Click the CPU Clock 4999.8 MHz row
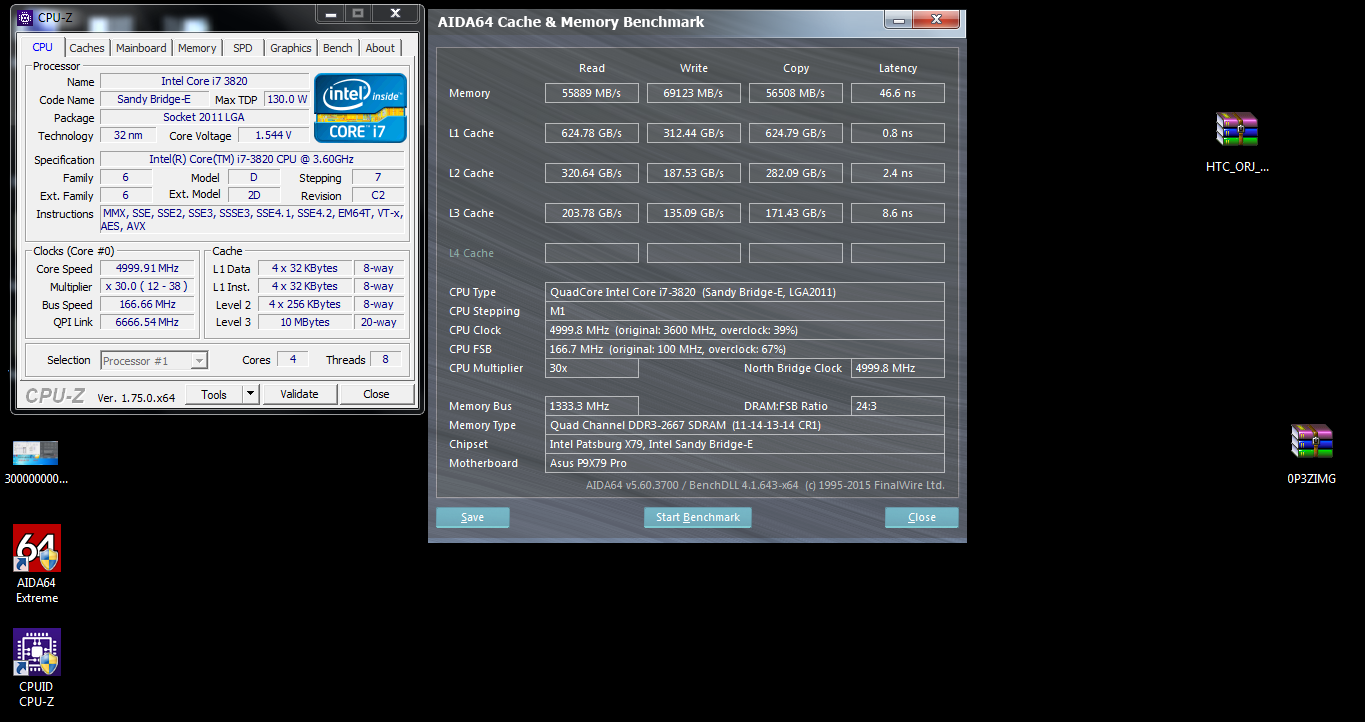This screenshot has width=1365, height=722. coord(745,330)
